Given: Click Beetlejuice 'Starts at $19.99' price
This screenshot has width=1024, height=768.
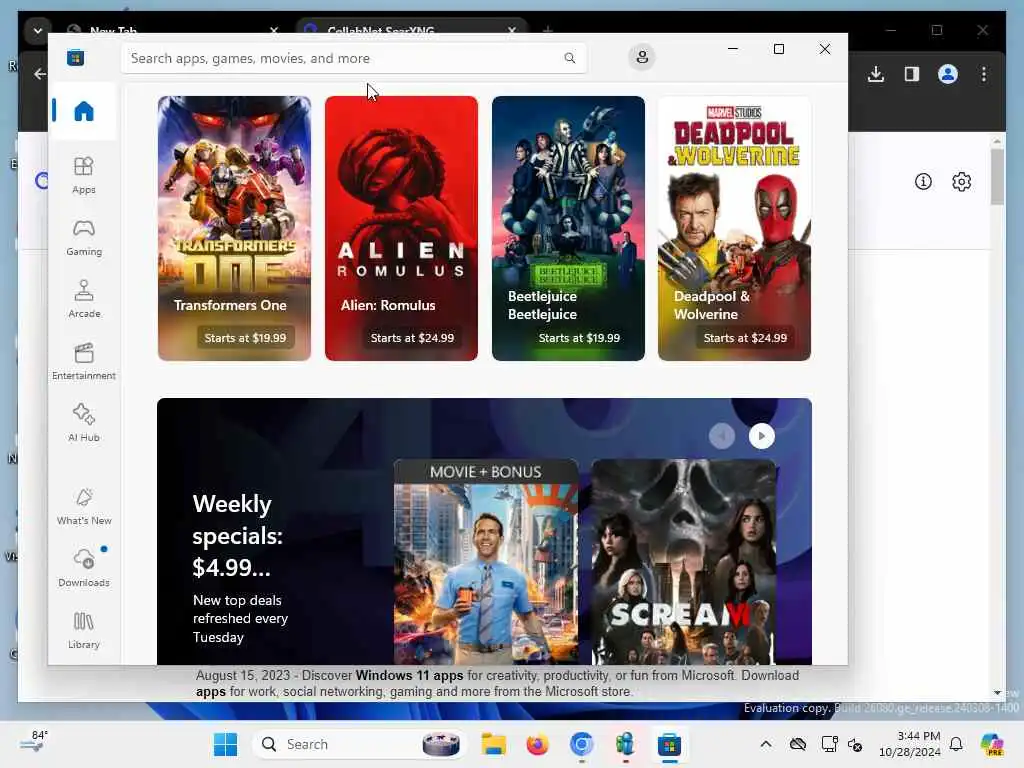Looking at the screenshot, I should coord(579,338).
